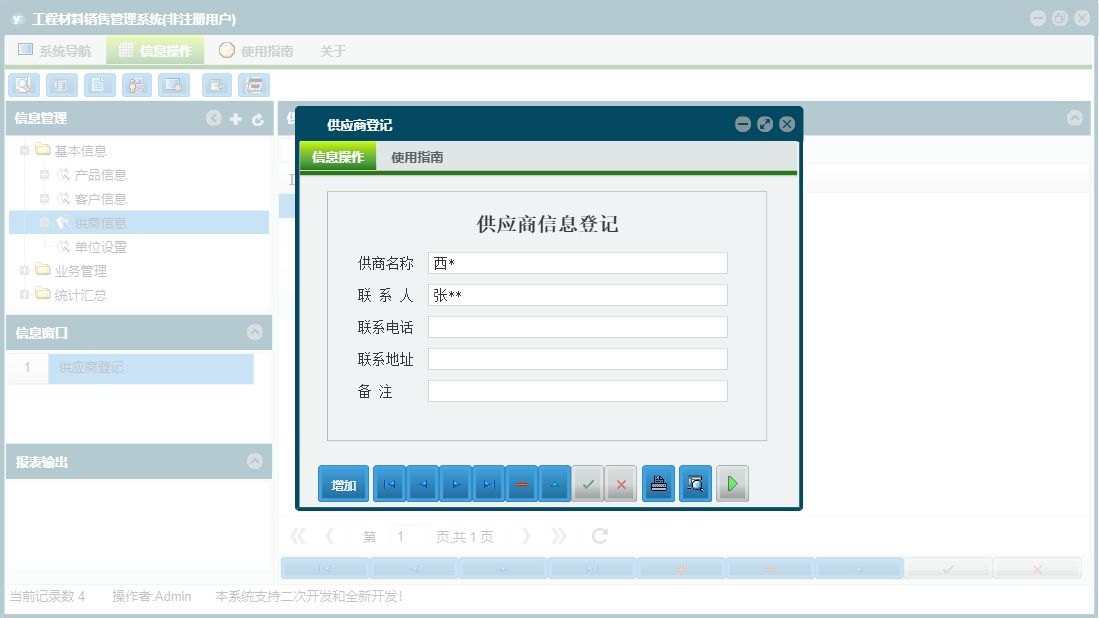
Task: Open the main 使用指南 tab
Action: 257,50
